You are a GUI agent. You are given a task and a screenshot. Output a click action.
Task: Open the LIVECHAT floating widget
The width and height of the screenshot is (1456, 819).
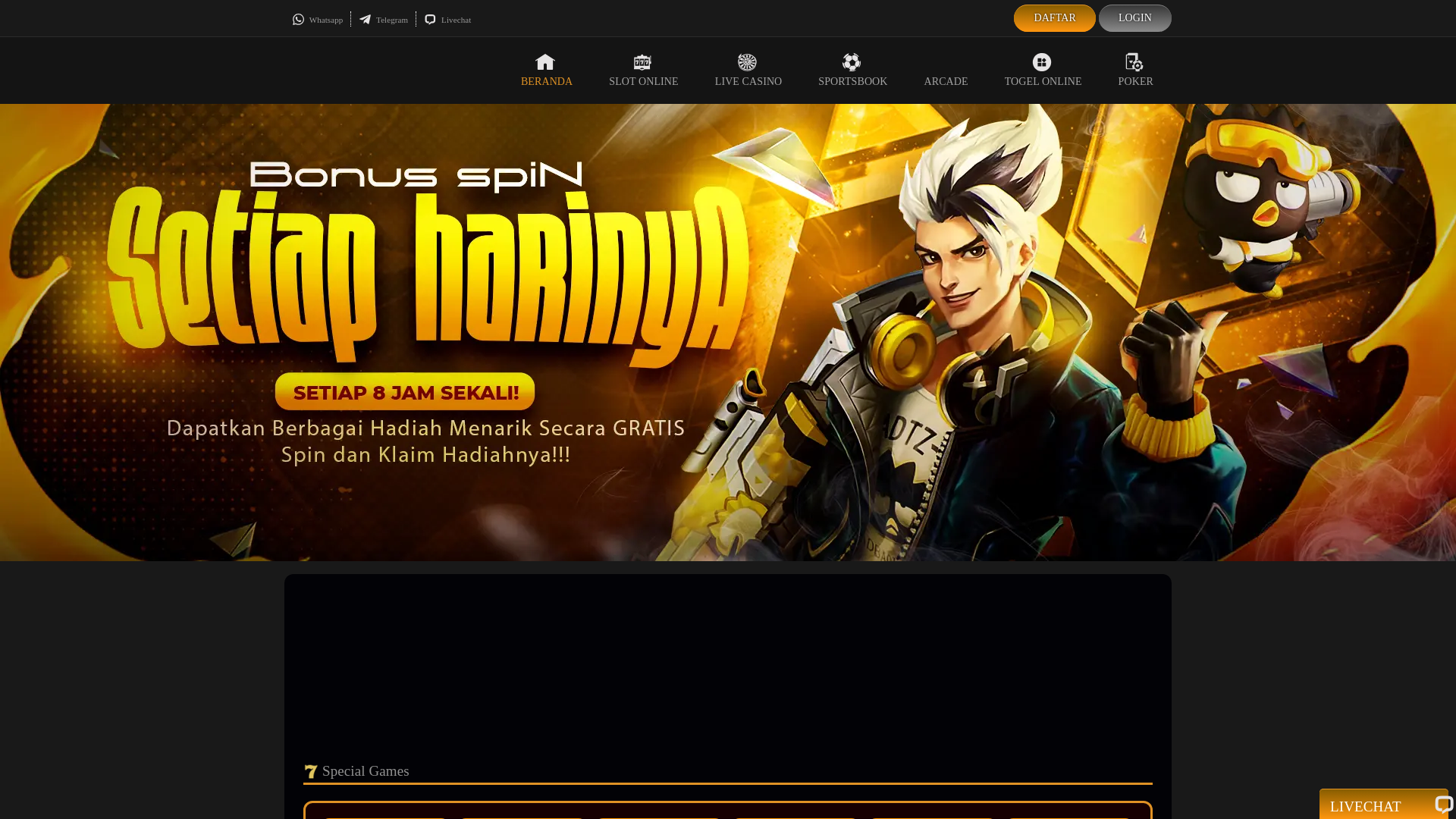pyautogui.click(x=1384, y=805)
